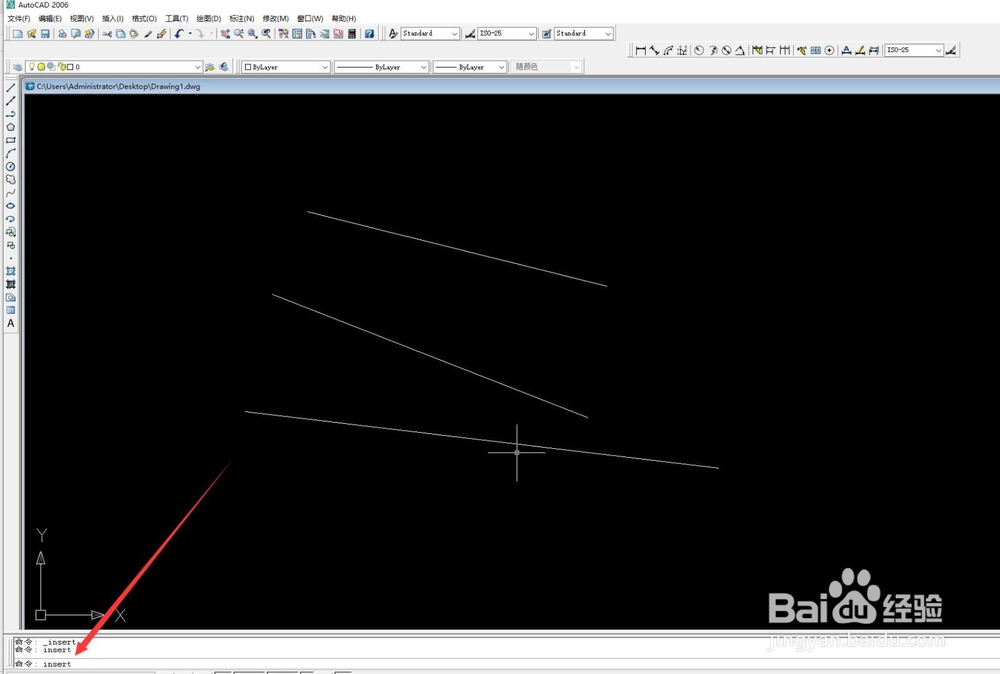Click the command line input field
1000x674 pixels.
504,664
